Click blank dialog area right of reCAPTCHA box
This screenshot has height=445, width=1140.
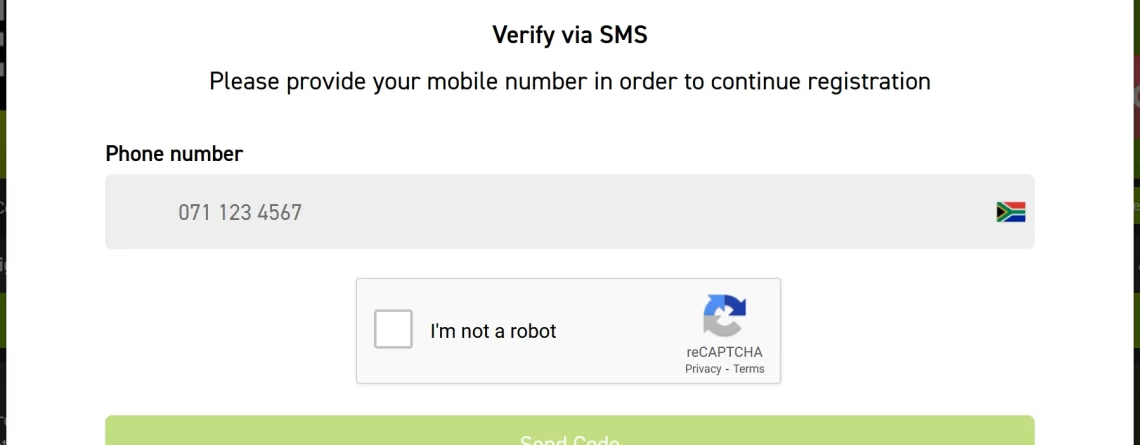tap(908, 331)
